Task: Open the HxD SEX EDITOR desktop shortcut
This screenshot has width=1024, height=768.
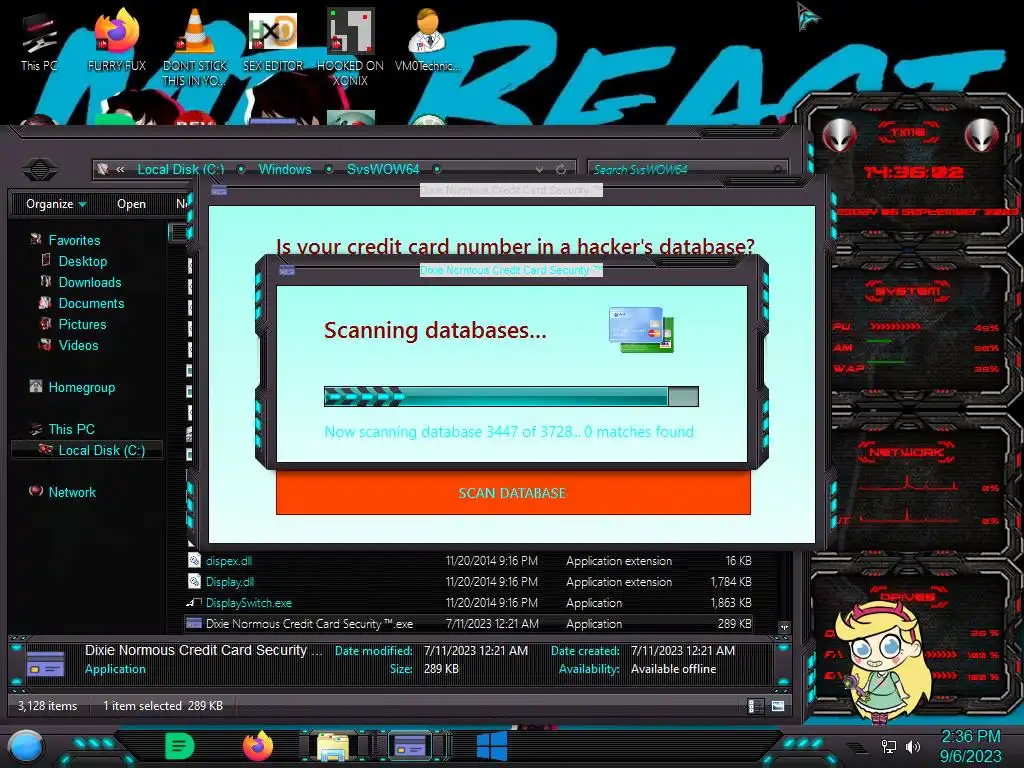Action: coord(273,40)
